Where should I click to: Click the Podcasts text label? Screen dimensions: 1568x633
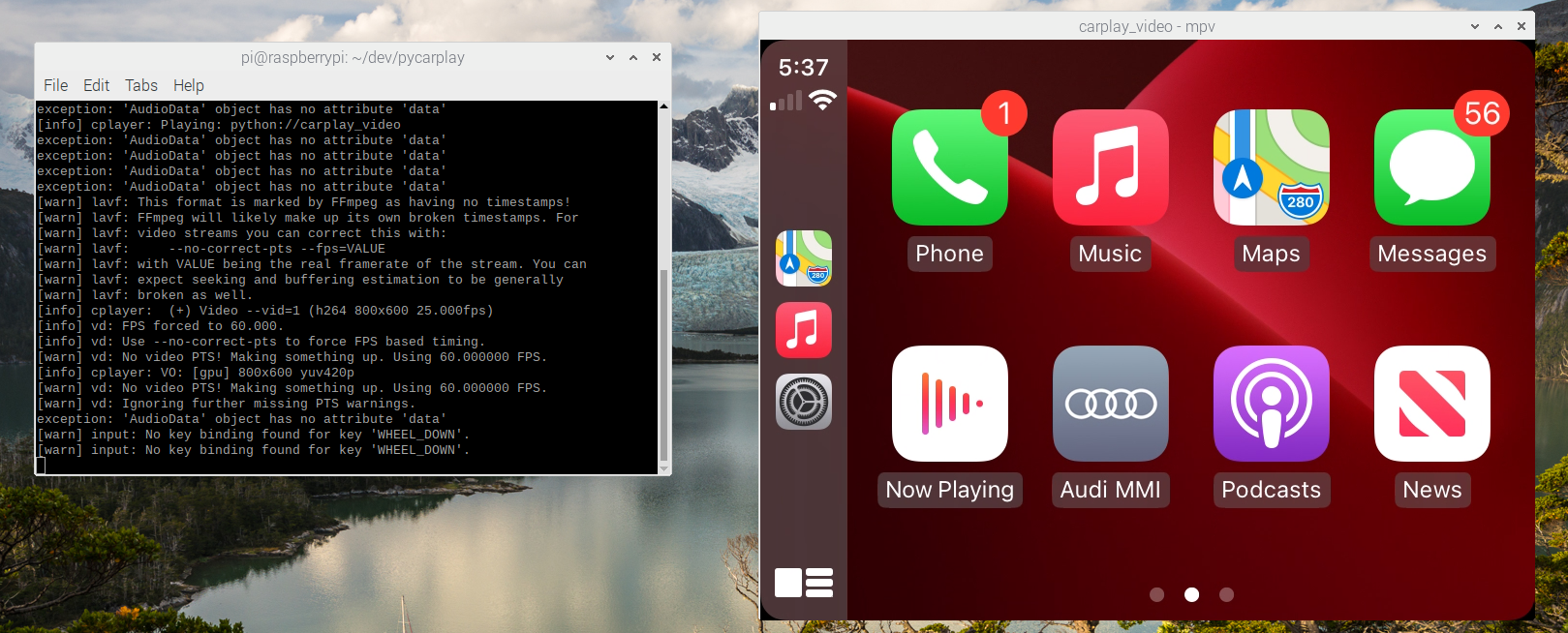(1271, 490)
